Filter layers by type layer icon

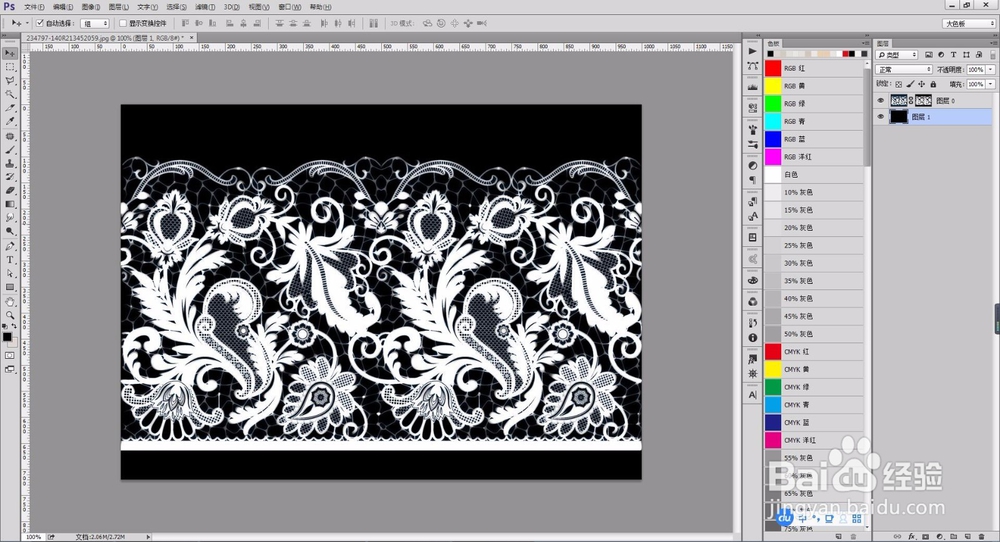point(953,55)
